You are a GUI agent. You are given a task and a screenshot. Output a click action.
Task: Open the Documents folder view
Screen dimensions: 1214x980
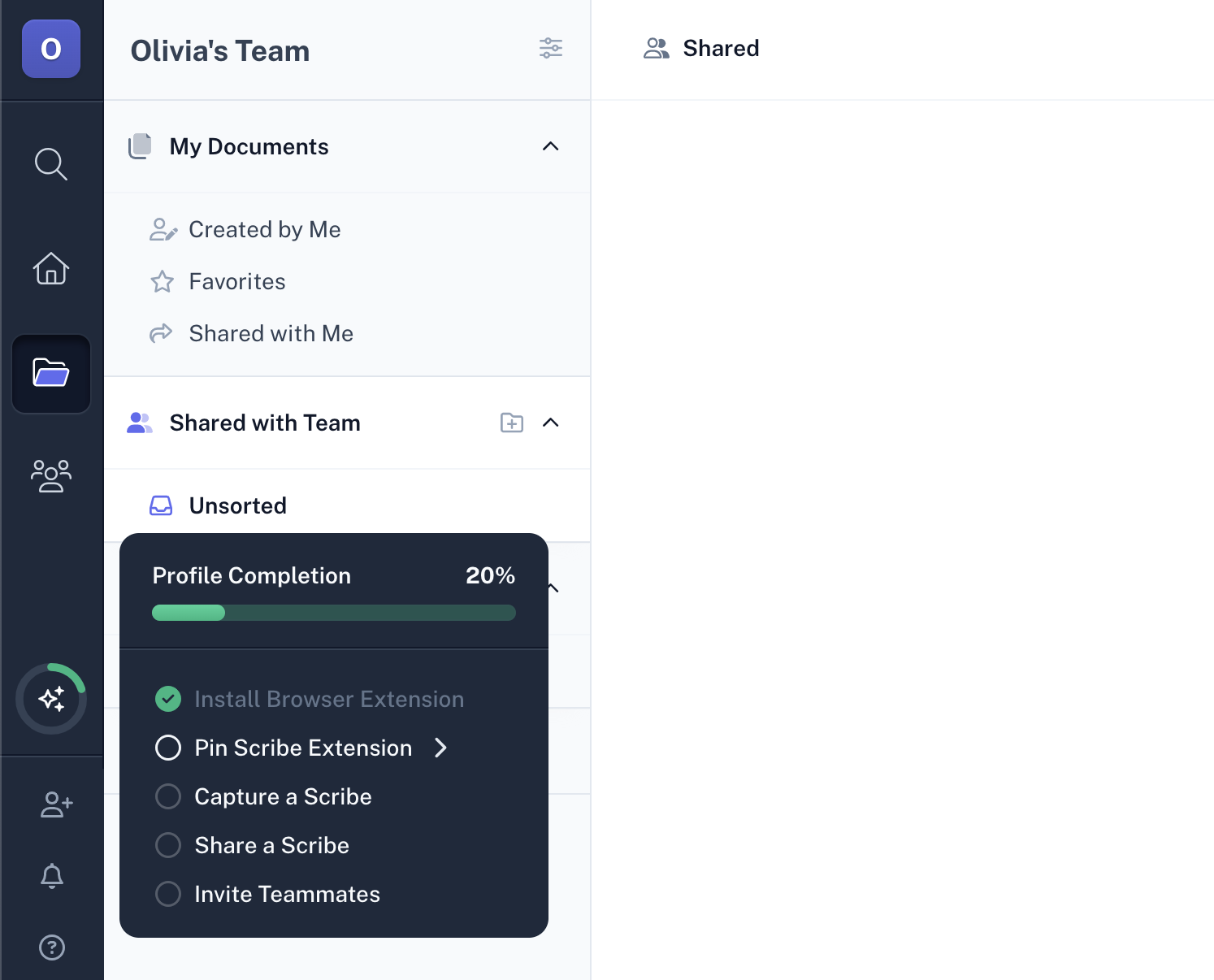pyautogui.click(x=51, y=374)
